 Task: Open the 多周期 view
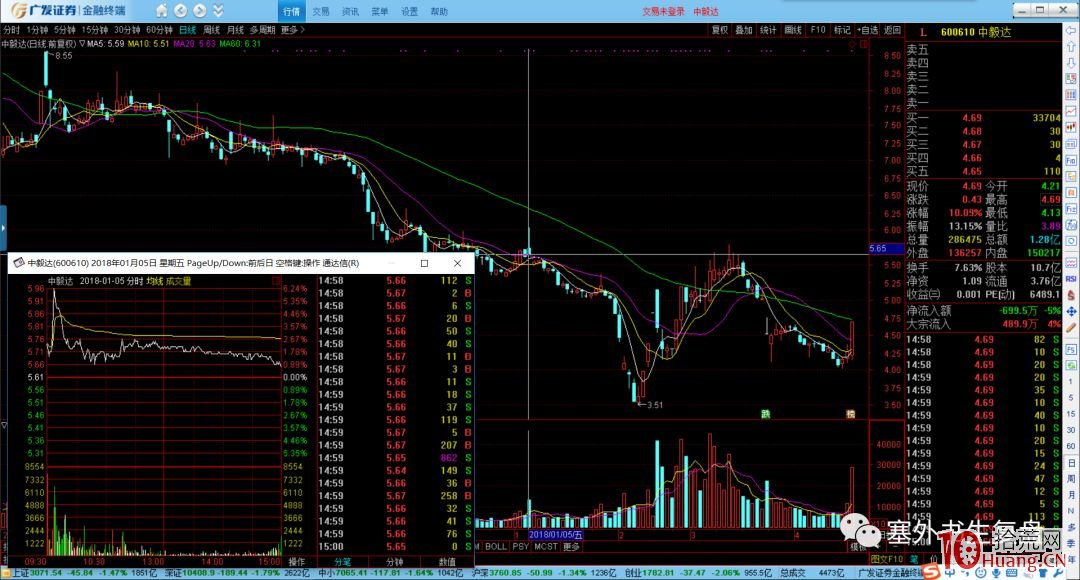pos(262,30)
